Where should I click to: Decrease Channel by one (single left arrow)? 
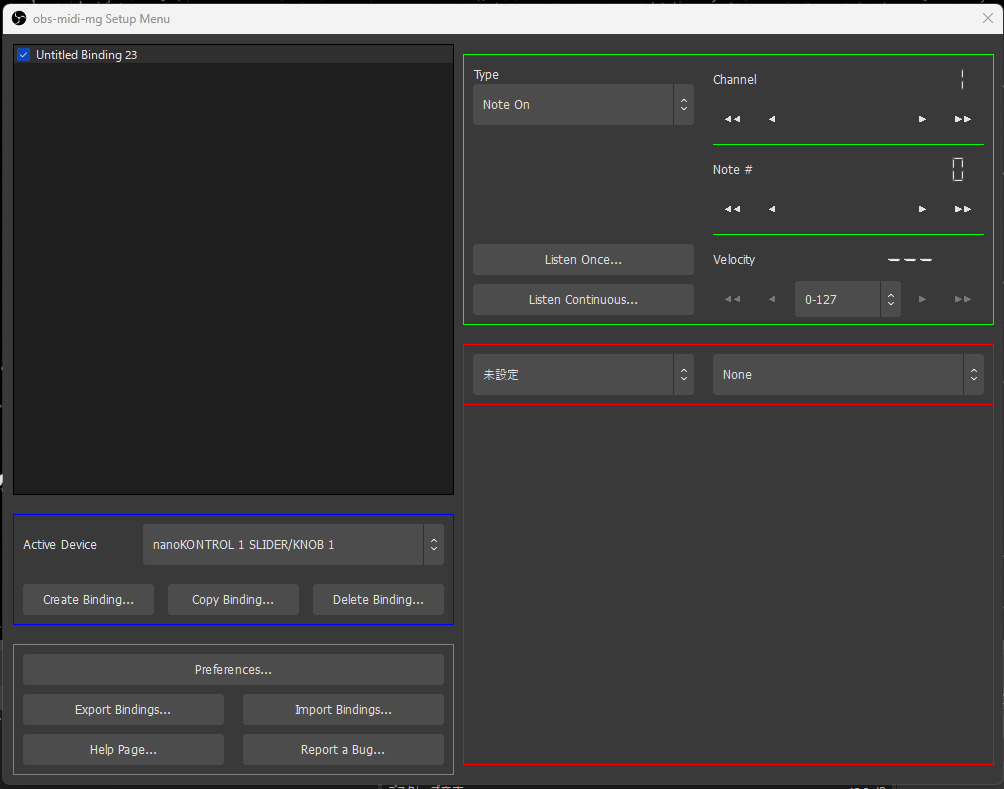772,119
